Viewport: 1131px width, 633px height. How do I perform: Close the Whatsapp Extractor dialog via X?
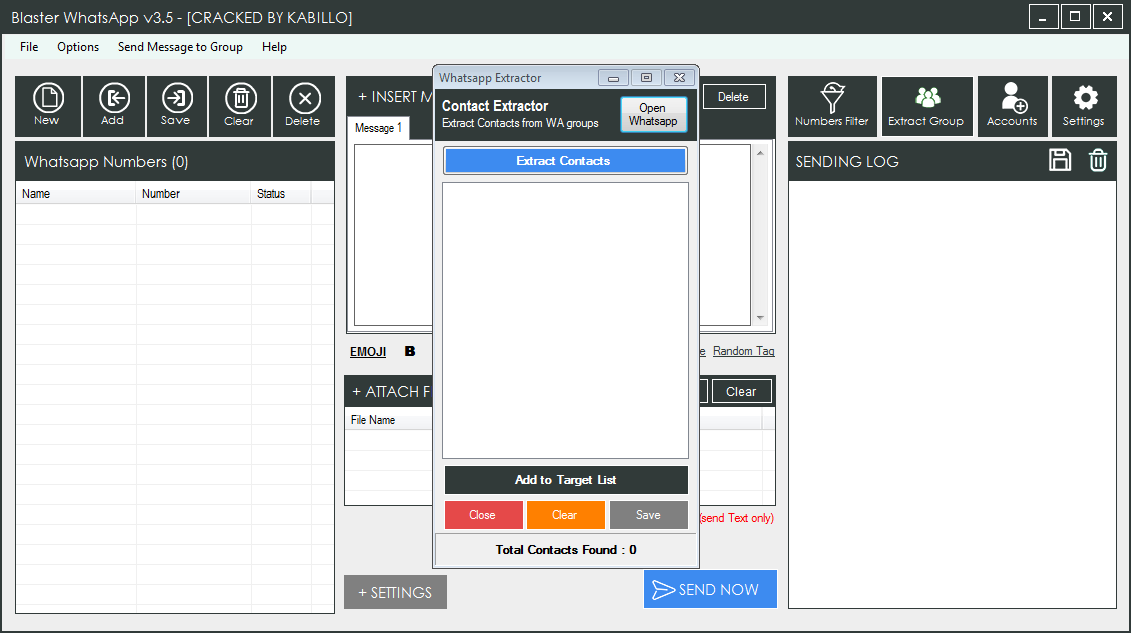679,78
